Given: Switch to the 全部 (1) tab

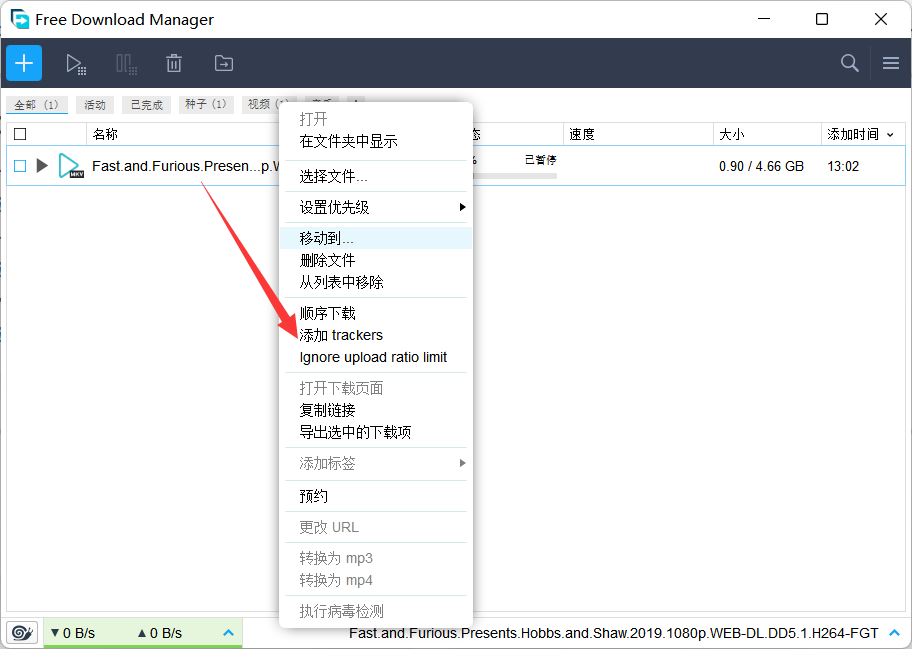Looking at the screenshot, I should click(x=37, y=105).
